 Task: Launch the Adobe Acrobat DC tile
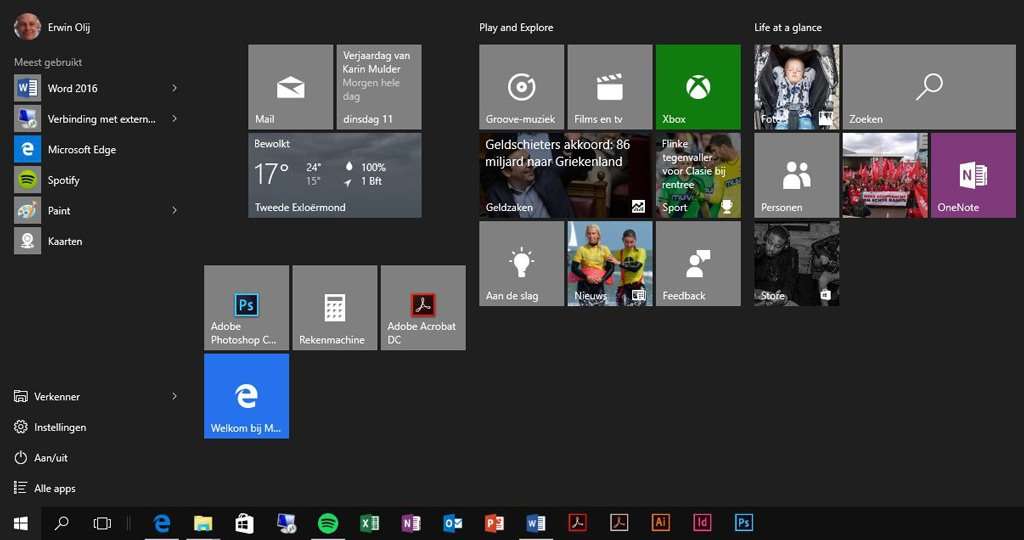[x=423, y=308]
